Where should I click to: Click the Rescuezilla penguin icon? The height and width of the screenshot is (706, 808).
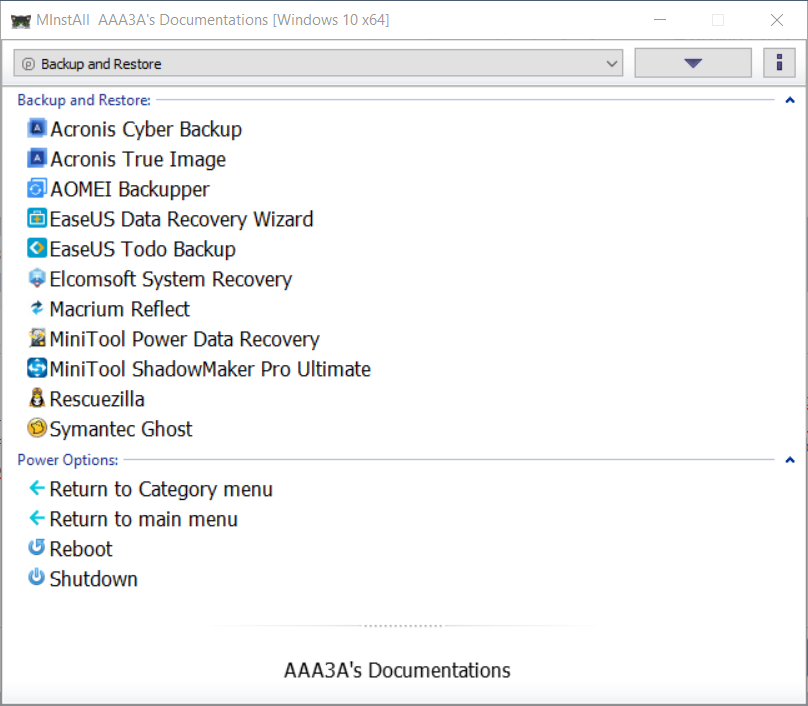37,398
